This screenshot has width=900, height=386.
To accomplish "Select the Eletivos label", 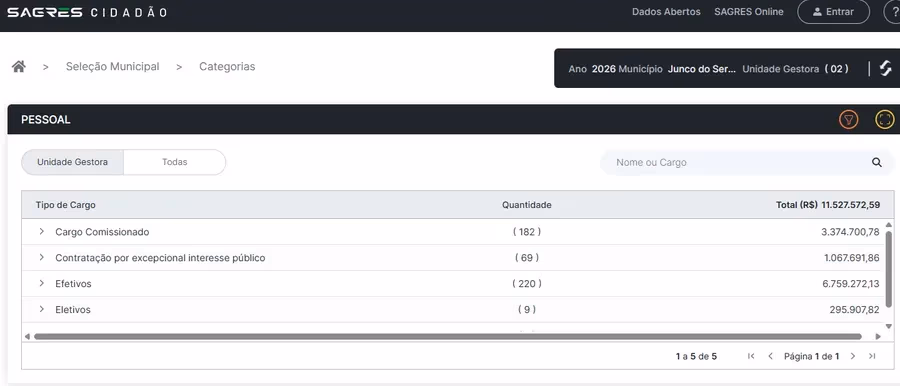I will click(x=73, y=310).
